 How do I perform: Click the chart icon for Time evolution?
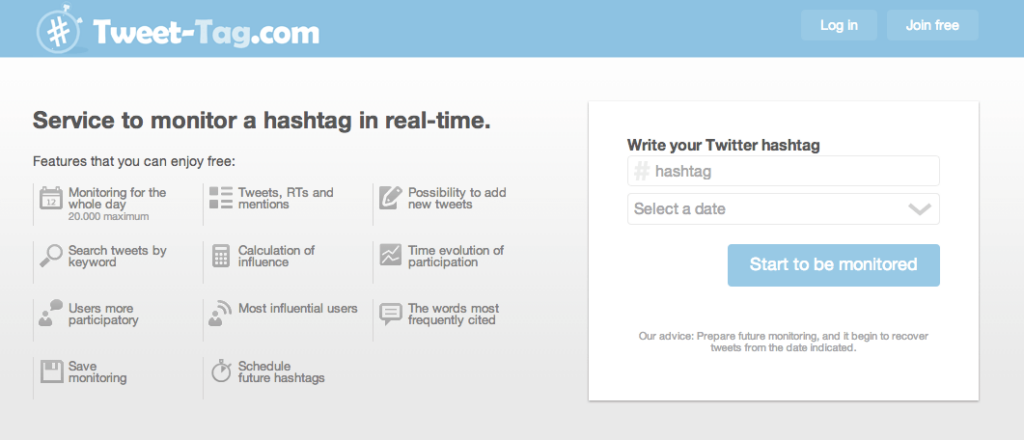tap(391, 255)
